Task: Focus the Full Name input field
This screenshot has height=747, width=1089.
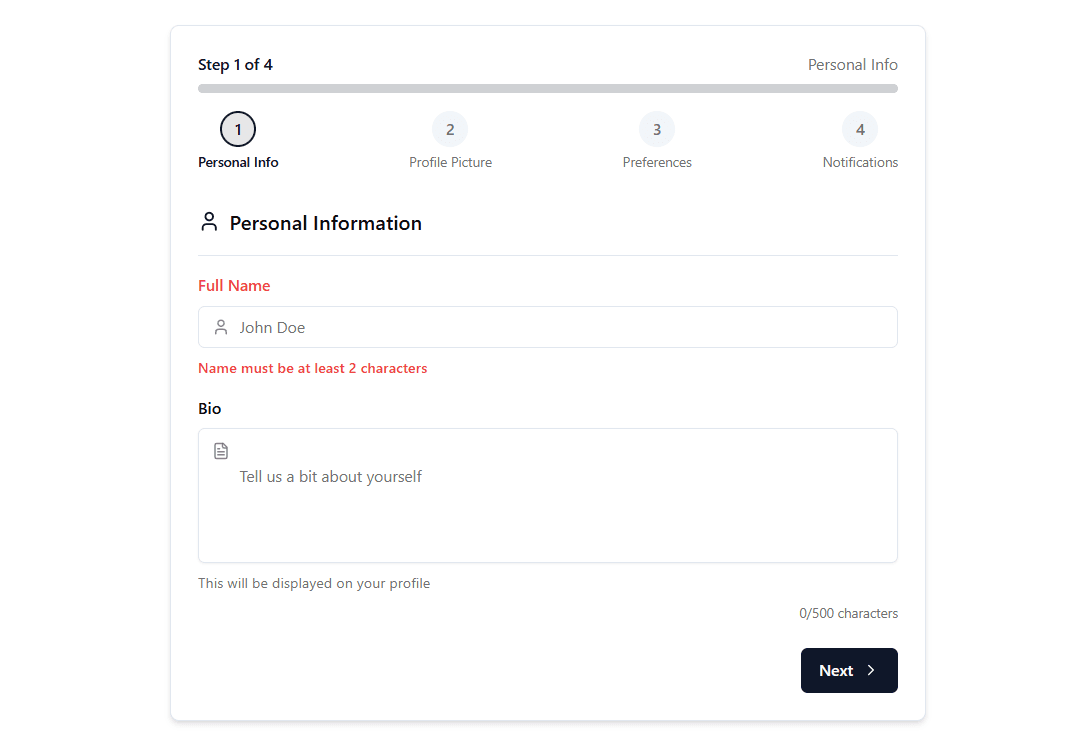Action: tap(560, 327)
